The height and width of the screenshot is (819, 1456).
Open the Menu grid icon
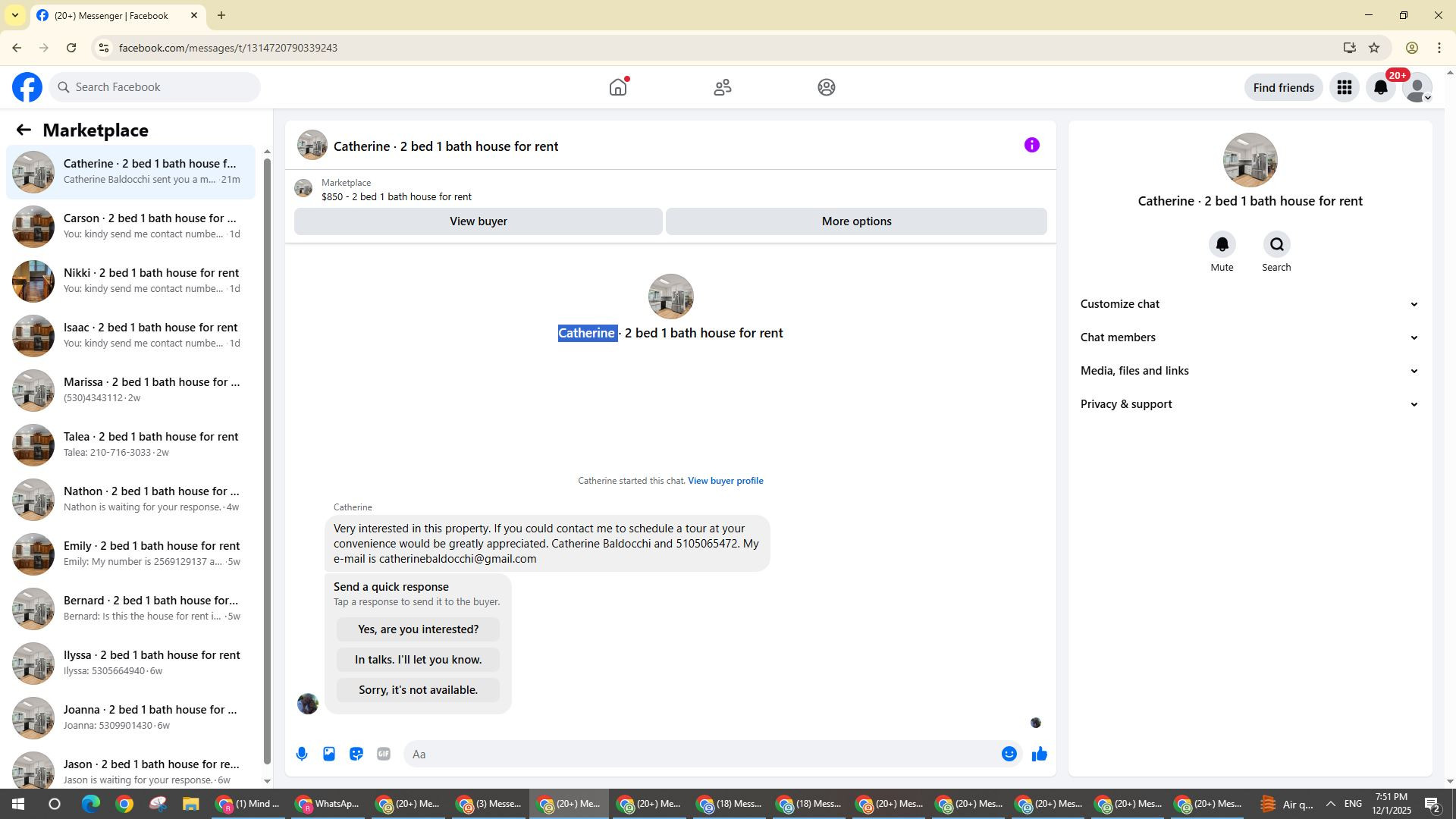point(1345,87)
